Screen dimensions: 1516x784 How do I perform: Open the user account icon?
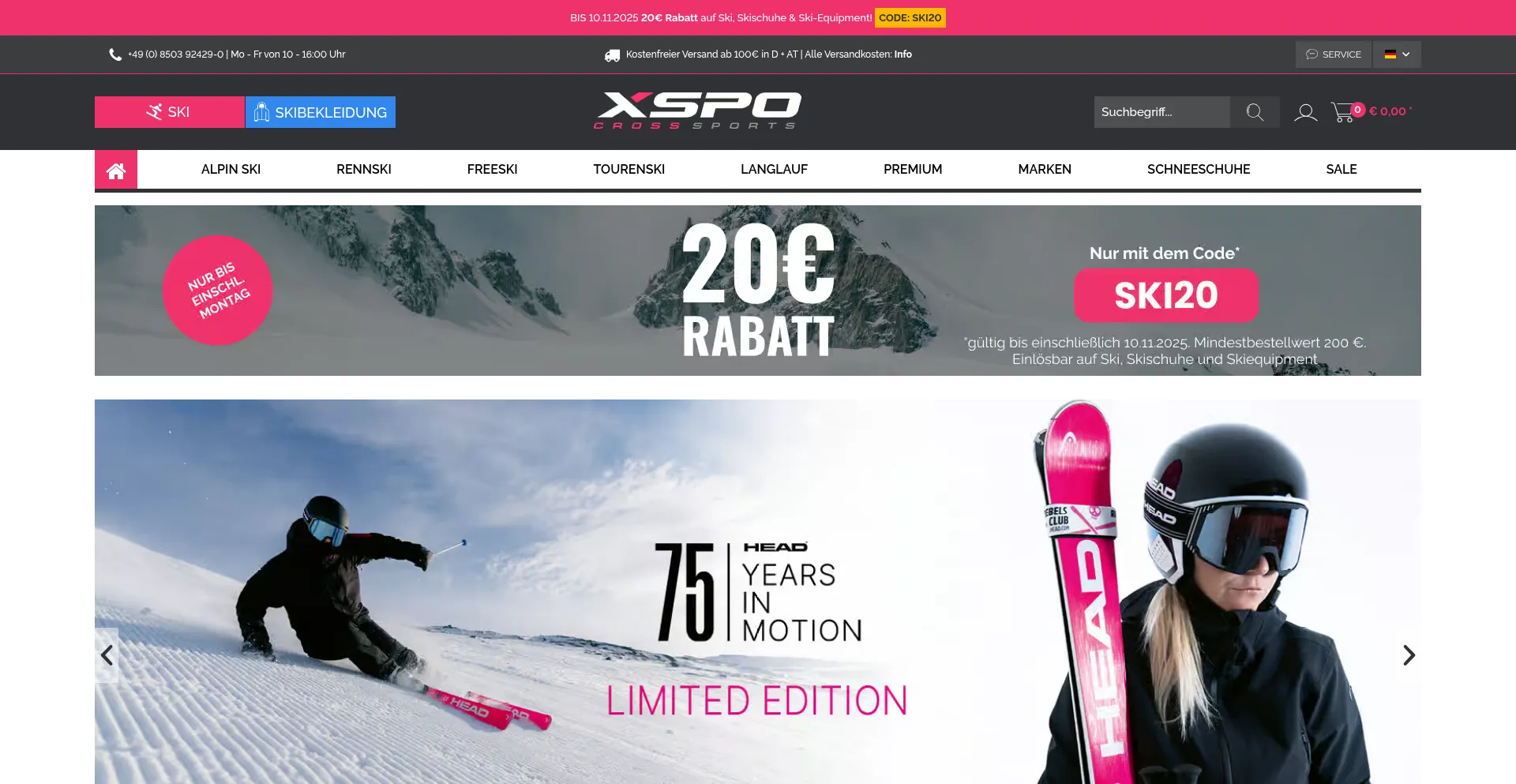(1305, 113)
